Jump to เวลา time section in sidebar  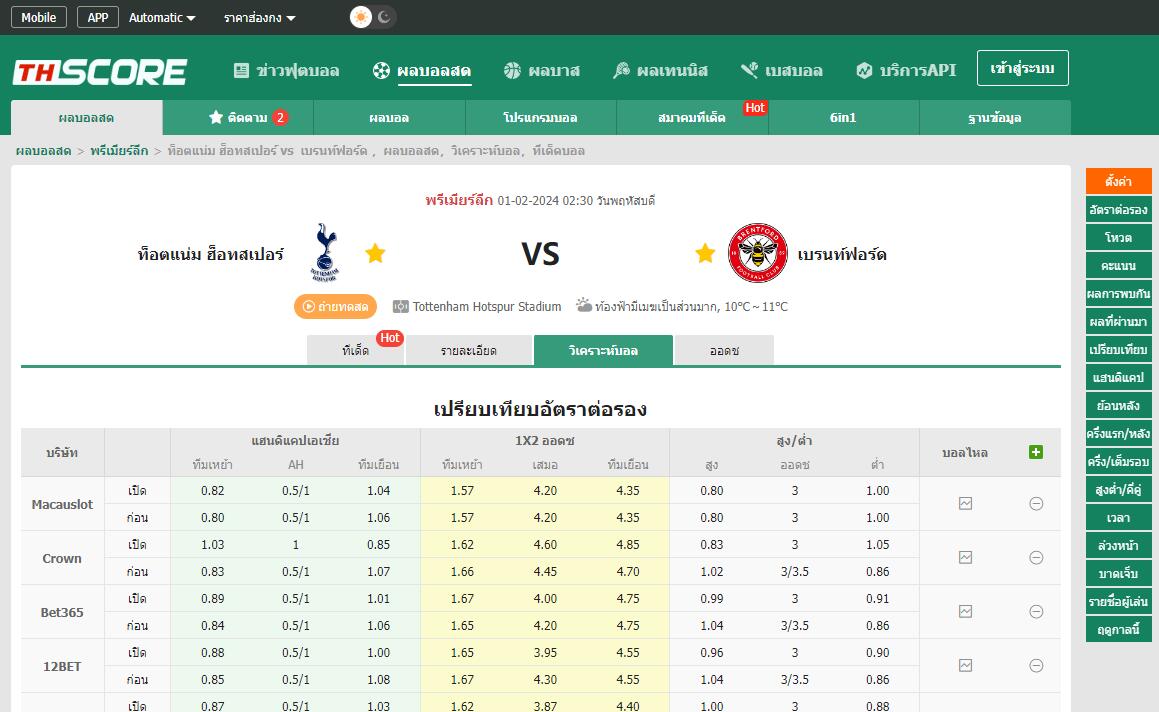click(1118, 518)
